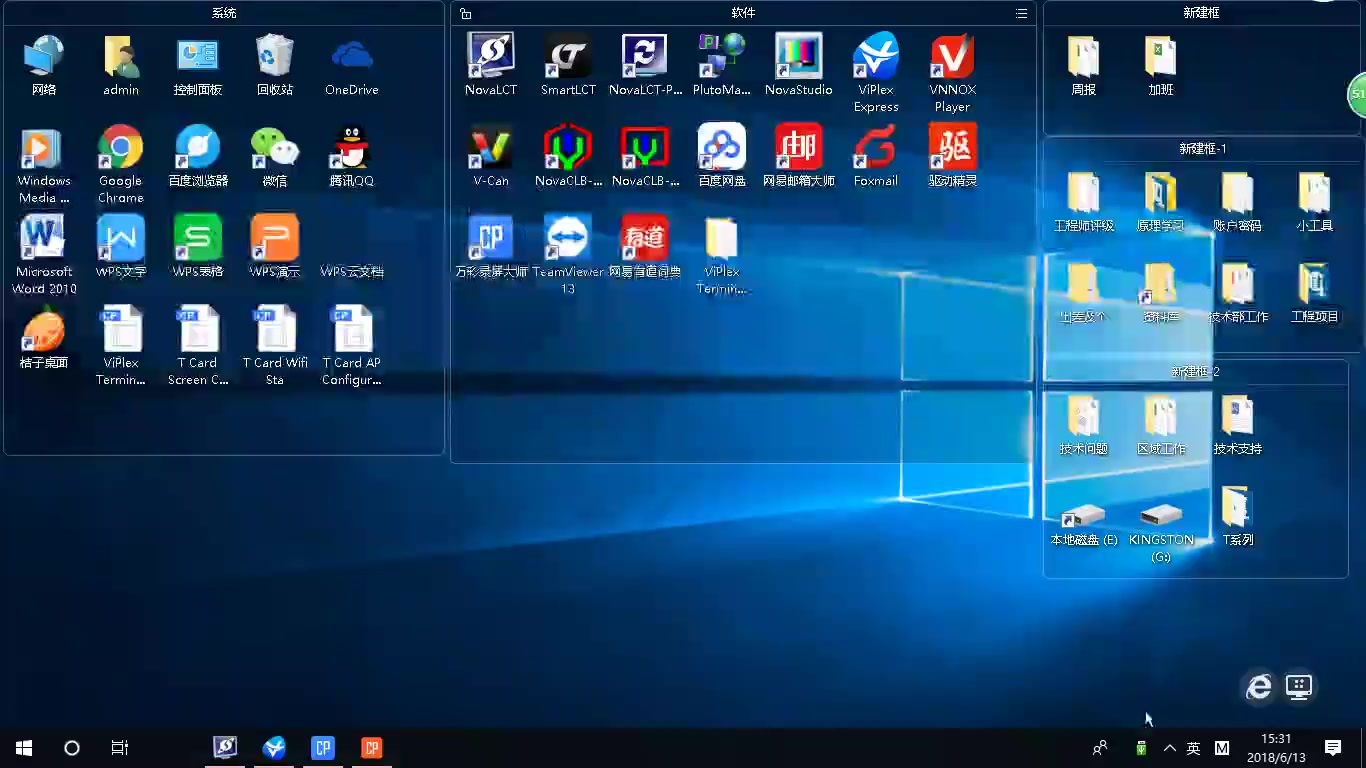Viewport: 1366px width, 768px height.
Task: Open Microsoft Word 2010 shortcut
Action: point(43,254)
